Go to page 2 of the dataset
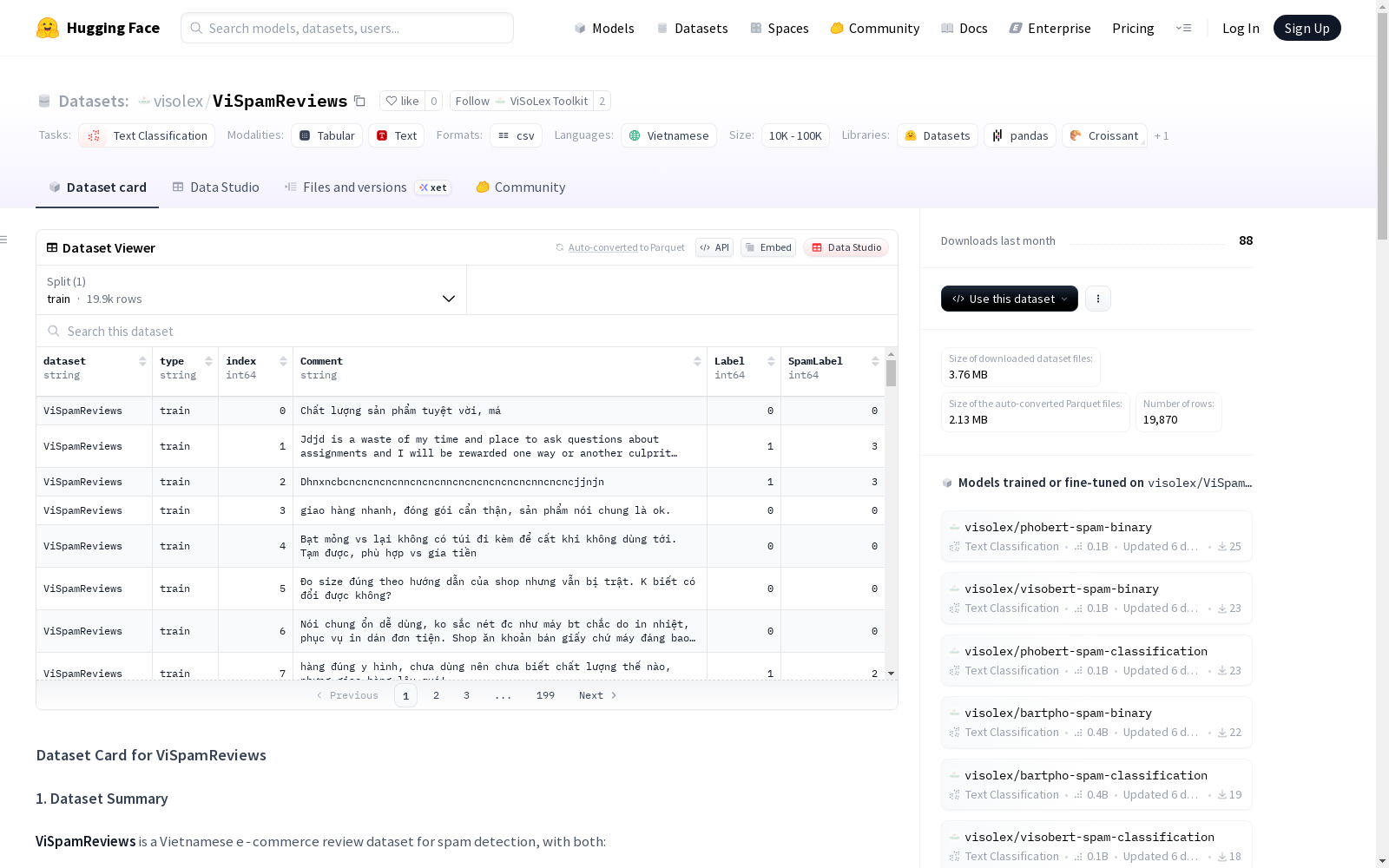Viewport: 1389px width, 868px height. [x=436, y=695]
